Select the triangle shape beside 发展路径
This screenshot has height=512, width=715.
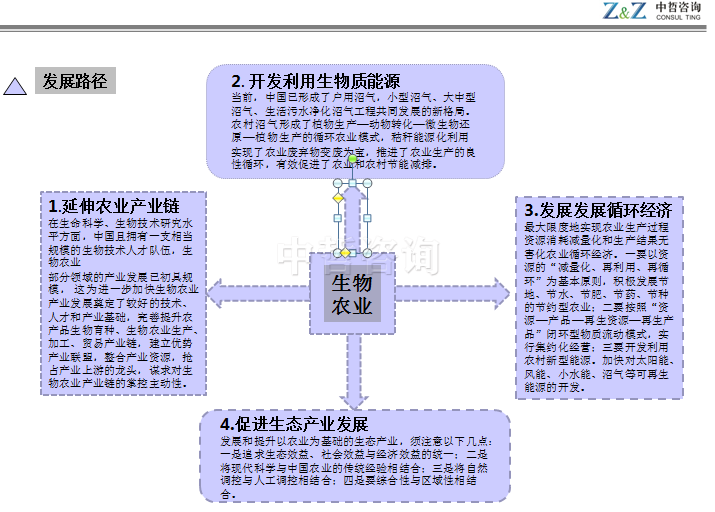tap(15, 86)
